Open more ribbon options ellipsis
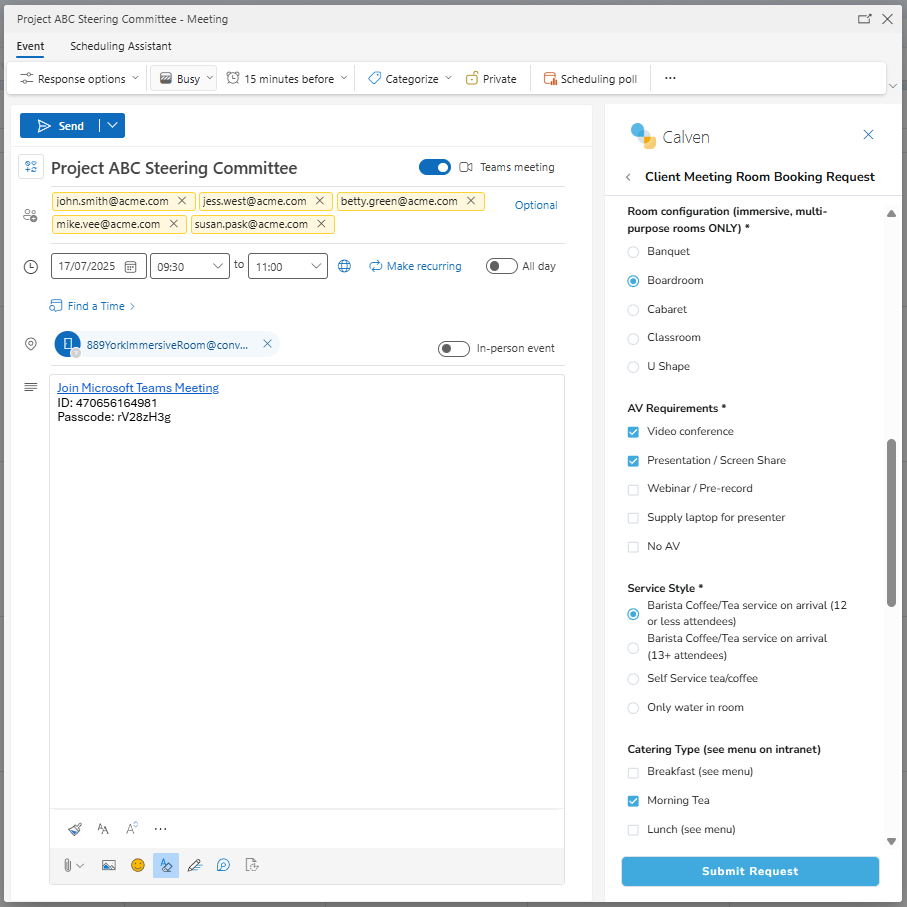 [x=670, y=78]
